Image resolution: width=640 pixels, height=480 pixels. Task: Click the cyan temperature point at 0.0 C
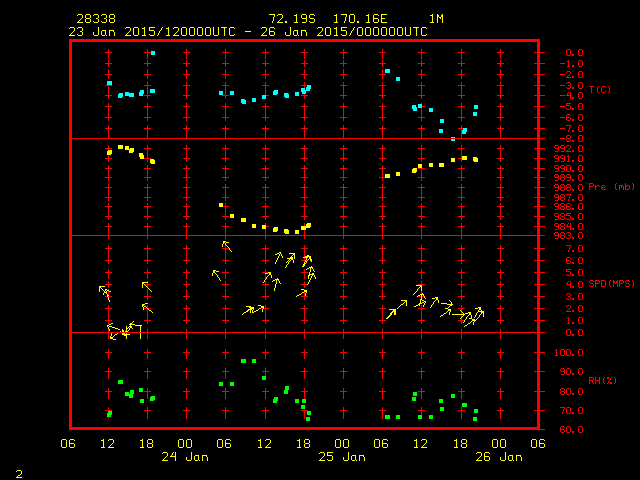click(x=153, y=53)
